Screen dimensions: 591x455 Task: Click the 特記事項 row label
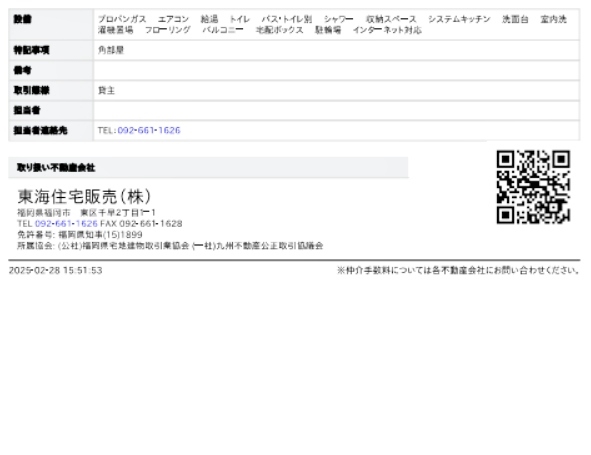[31, 50]
